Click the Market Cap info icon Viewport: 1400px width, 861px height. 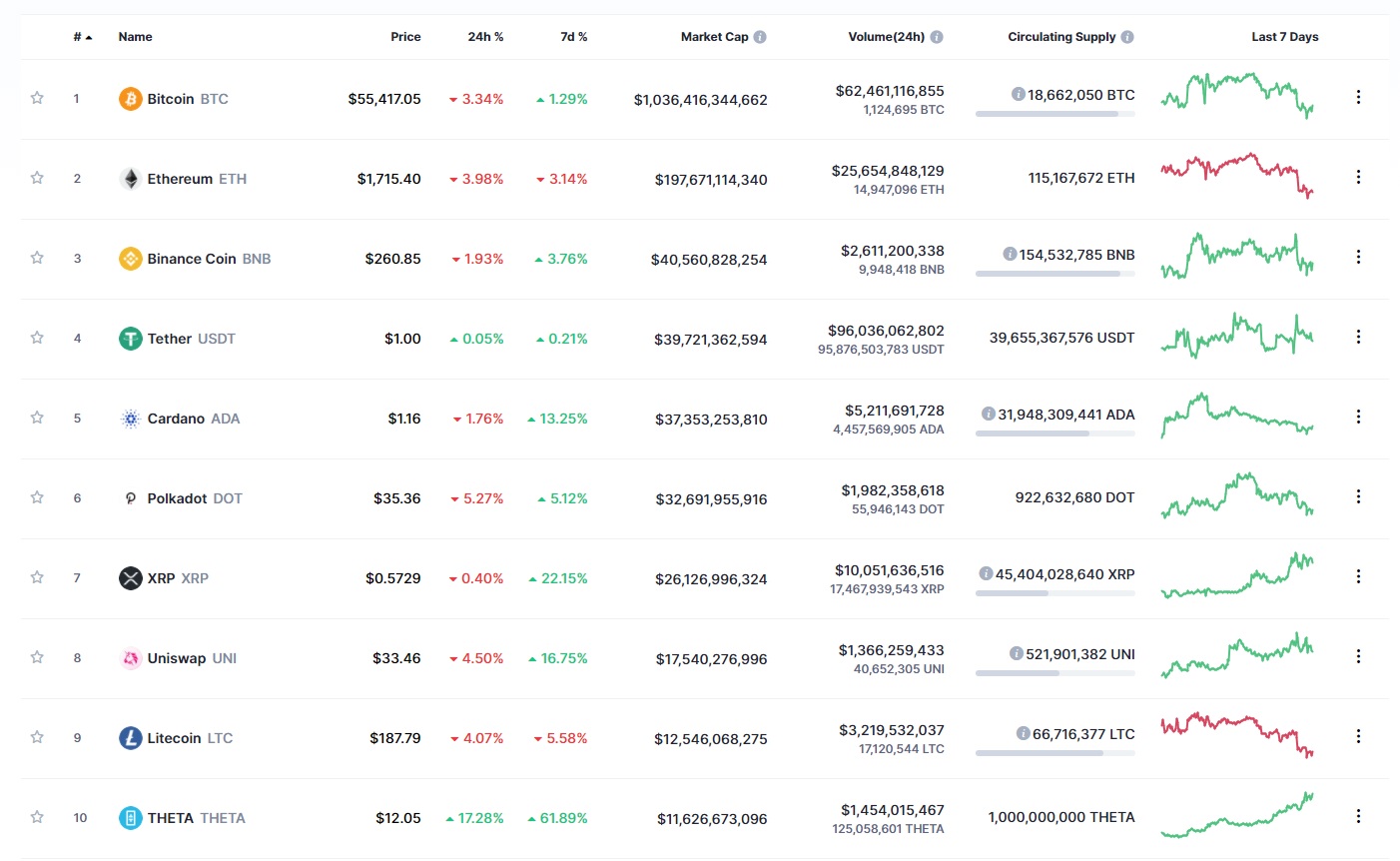pyautogui.click(x=760, y=37)
